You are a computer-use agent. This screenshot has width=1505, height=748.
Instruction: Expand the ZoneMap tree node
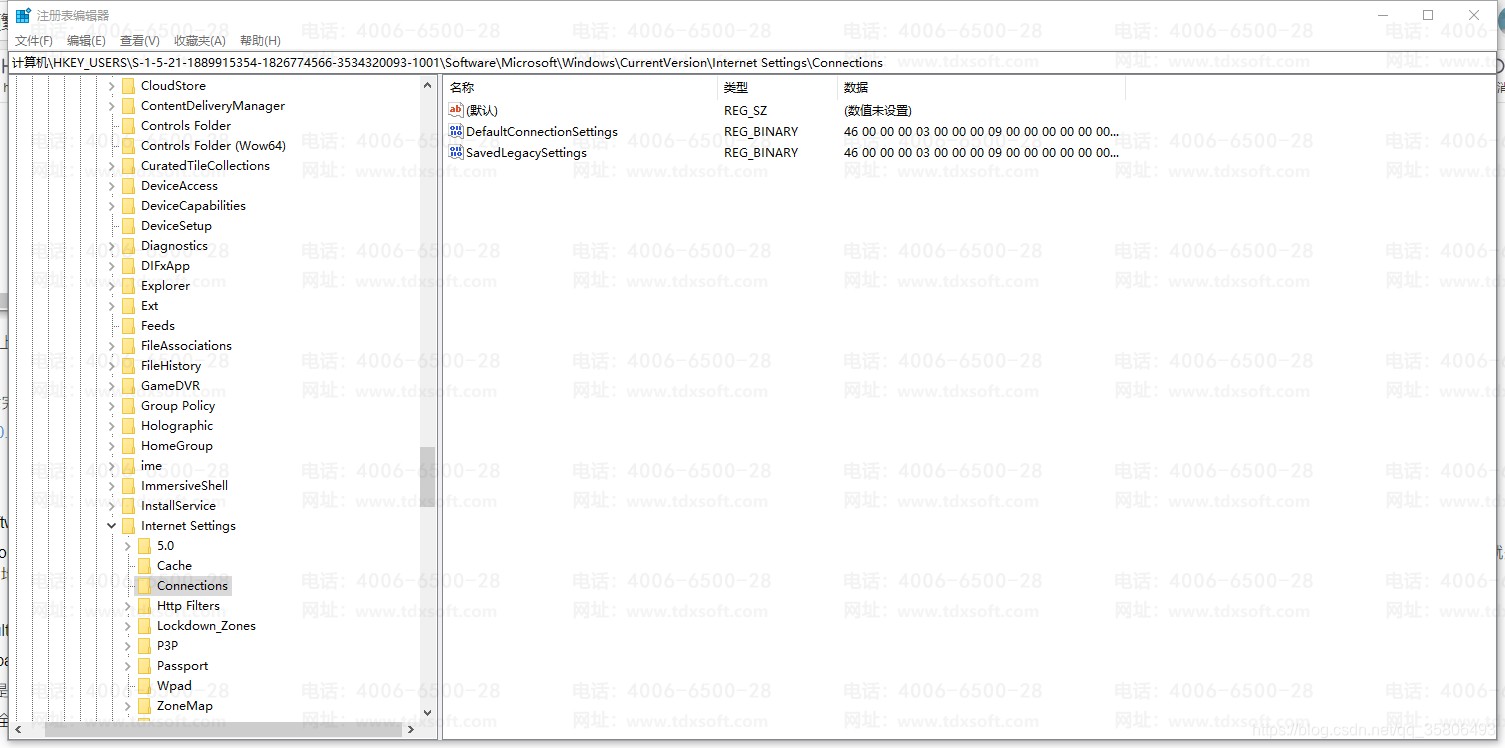(x=127, y=706)
